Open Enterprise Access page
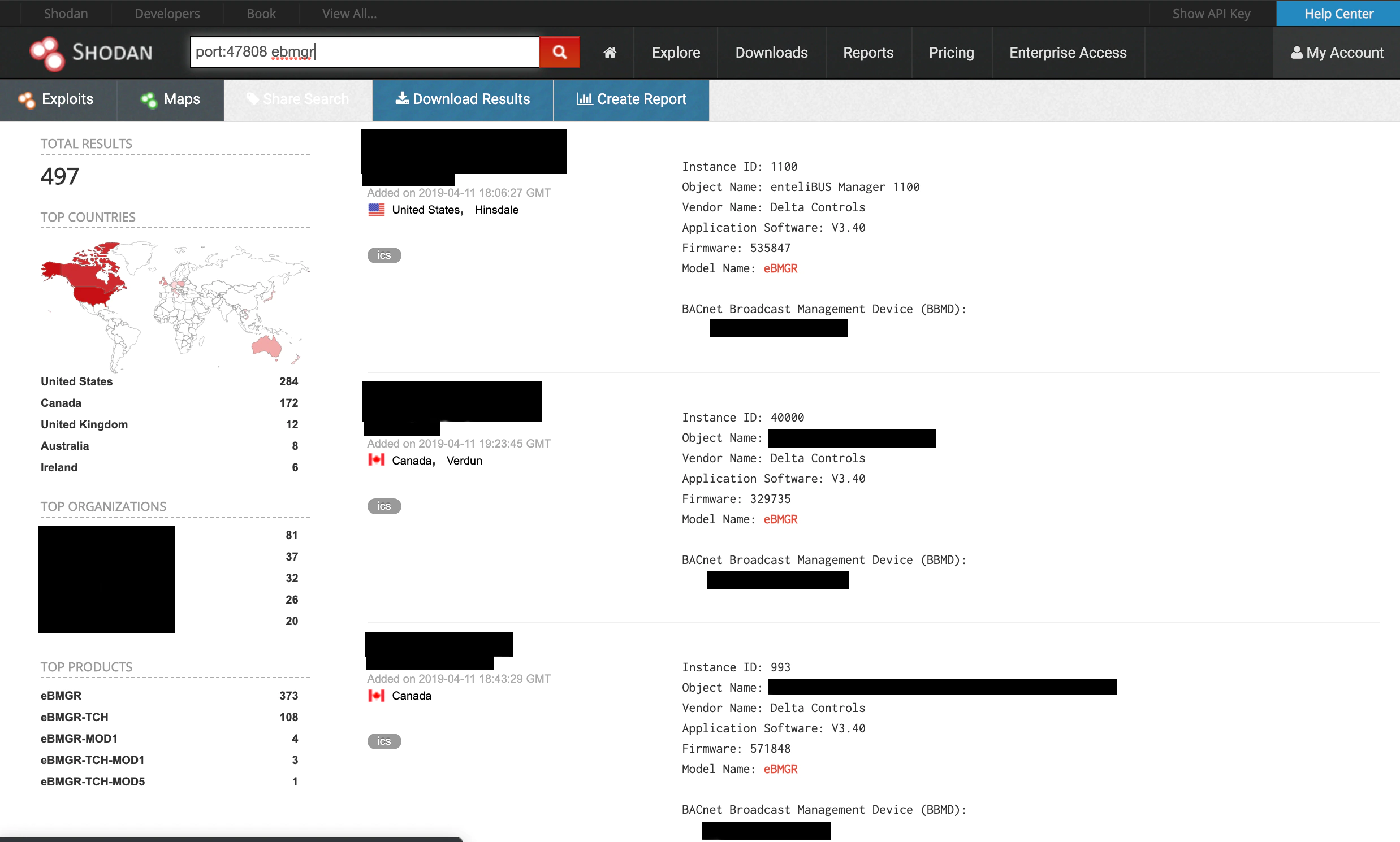This screenshot has height=842, width=1400. click(1068, 53)
